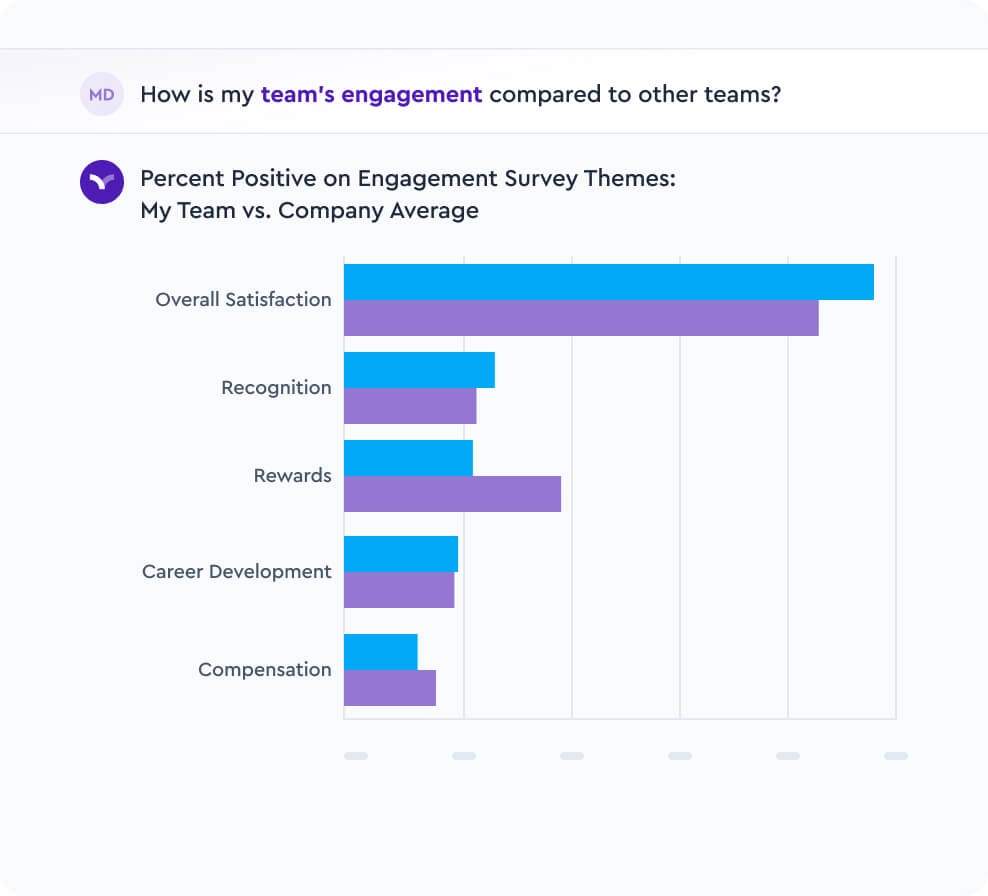Click the purple assistant logo icon

pyautogui.click(x=101, y=182)
